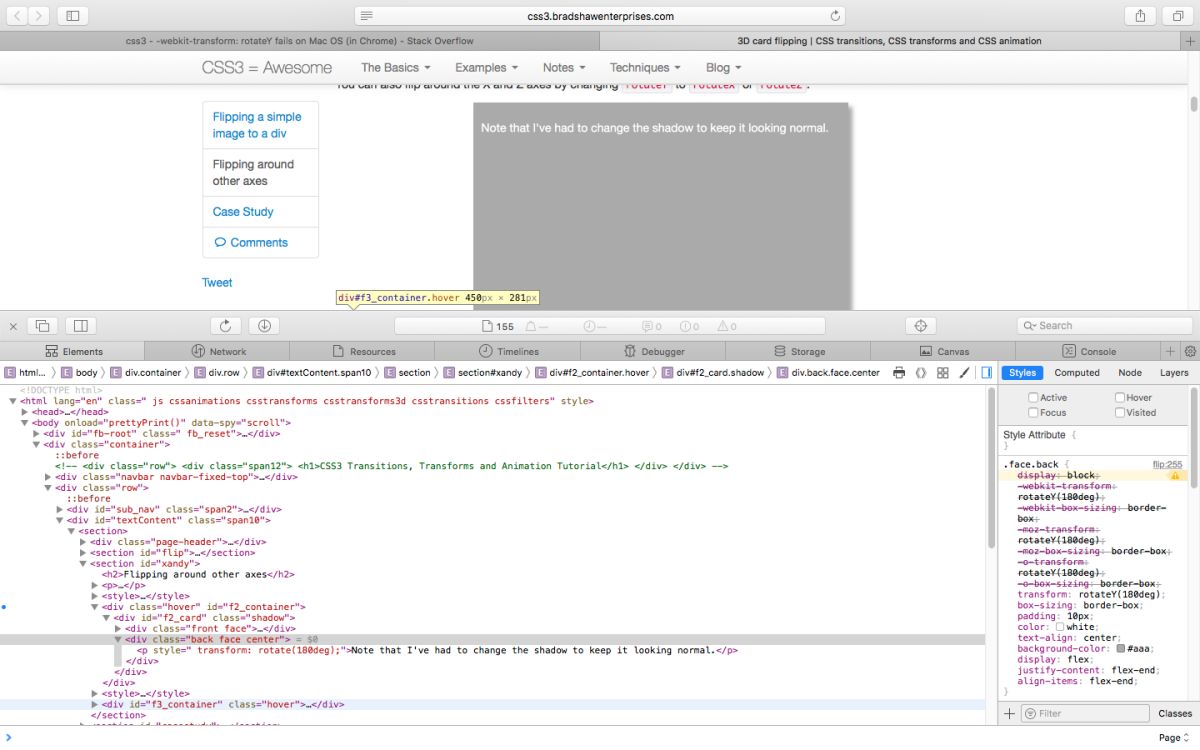The image size is (1200, 750).
Task: Open the Storage tab
Action: [x=798, y=351]
